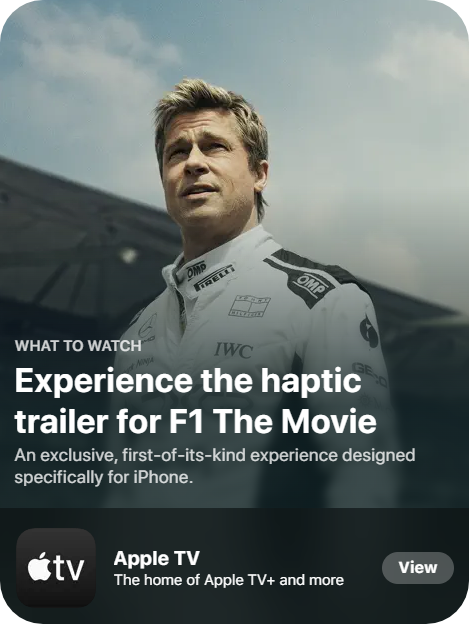
Task: Open the Apple TV app icon
Action: [56, 567]
